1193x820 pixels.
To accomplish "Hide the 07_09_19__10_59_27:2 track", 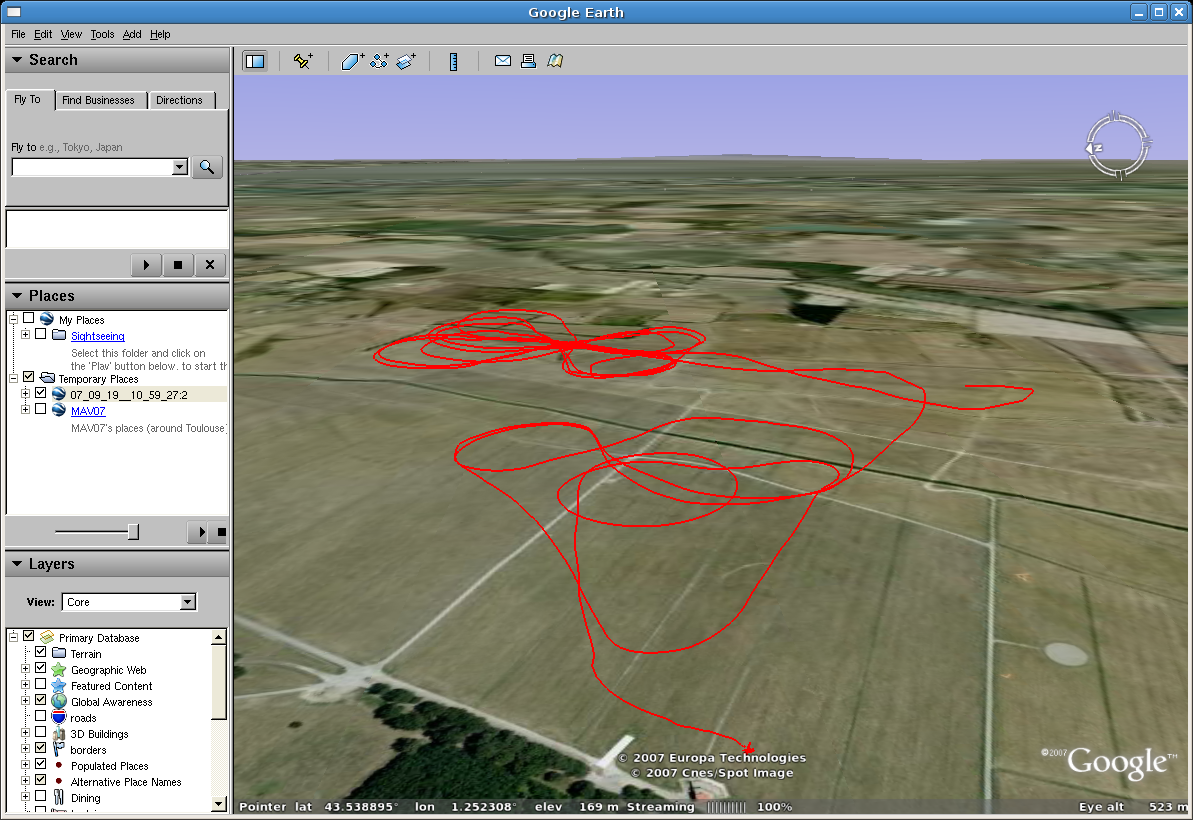I will (x=40, y=393).
